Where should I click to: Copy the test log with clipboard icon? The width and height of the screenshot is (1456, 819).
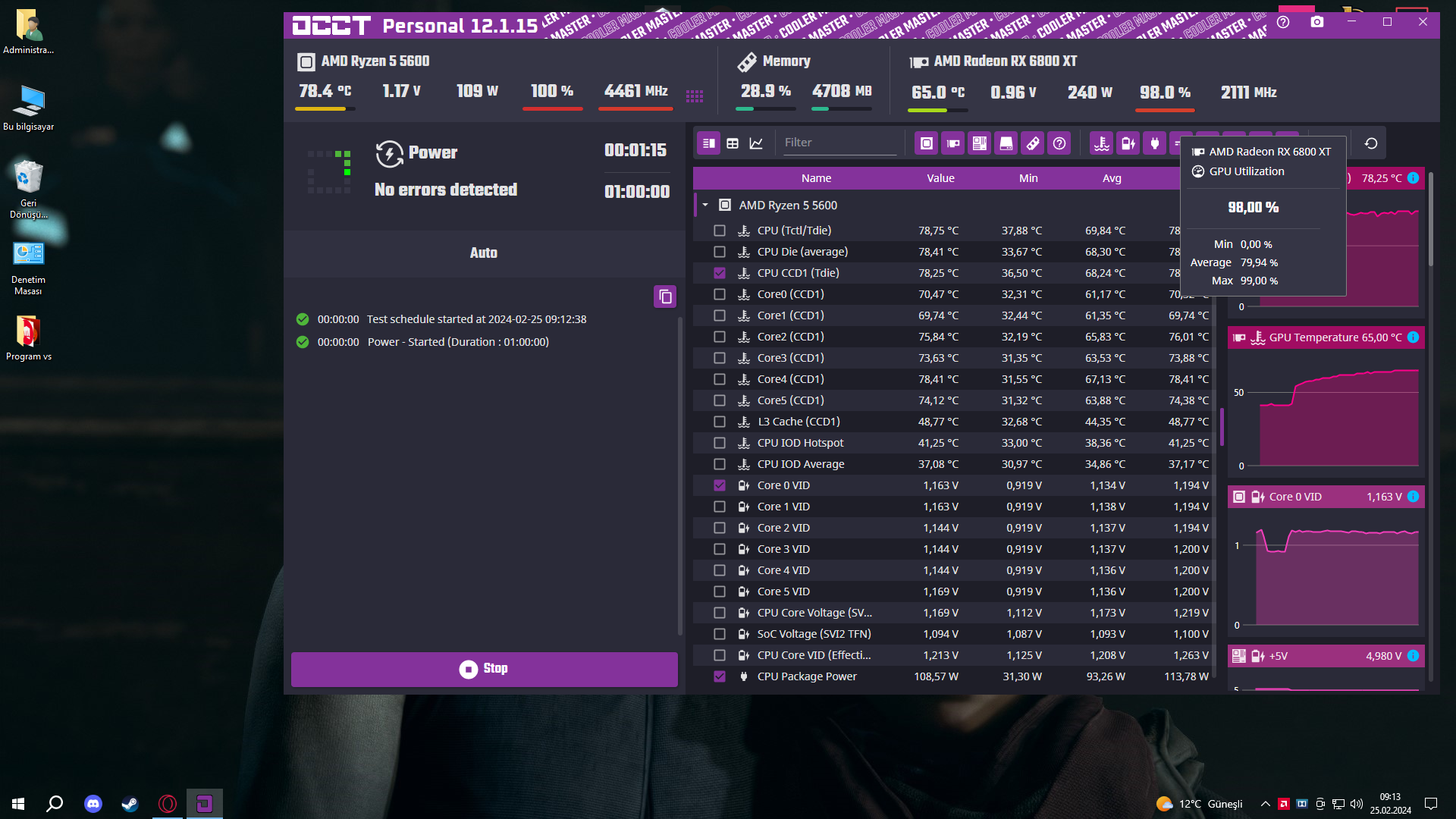click(x=665, y=297)
